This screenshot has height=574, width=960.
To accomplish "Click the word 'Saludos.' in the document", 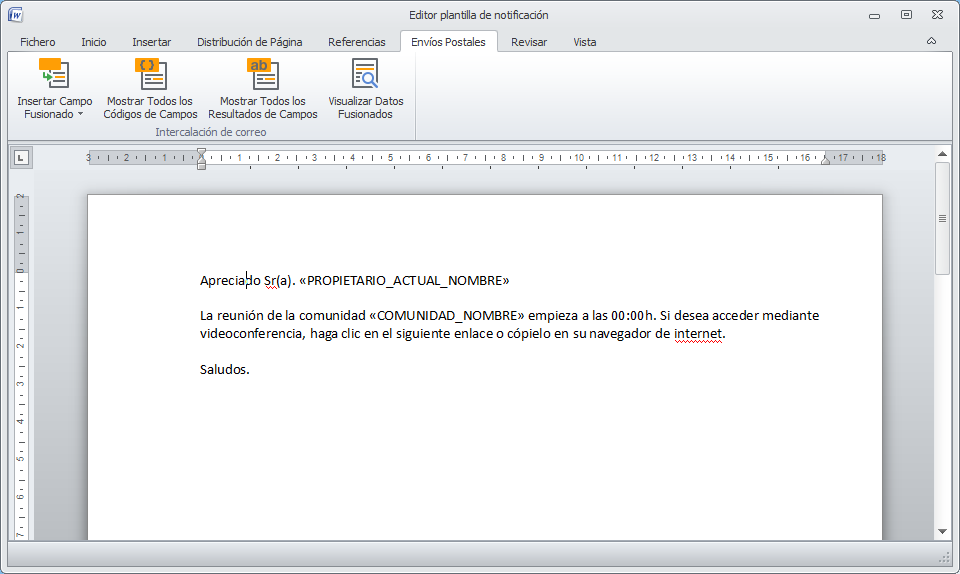I will tap(225, 369).
